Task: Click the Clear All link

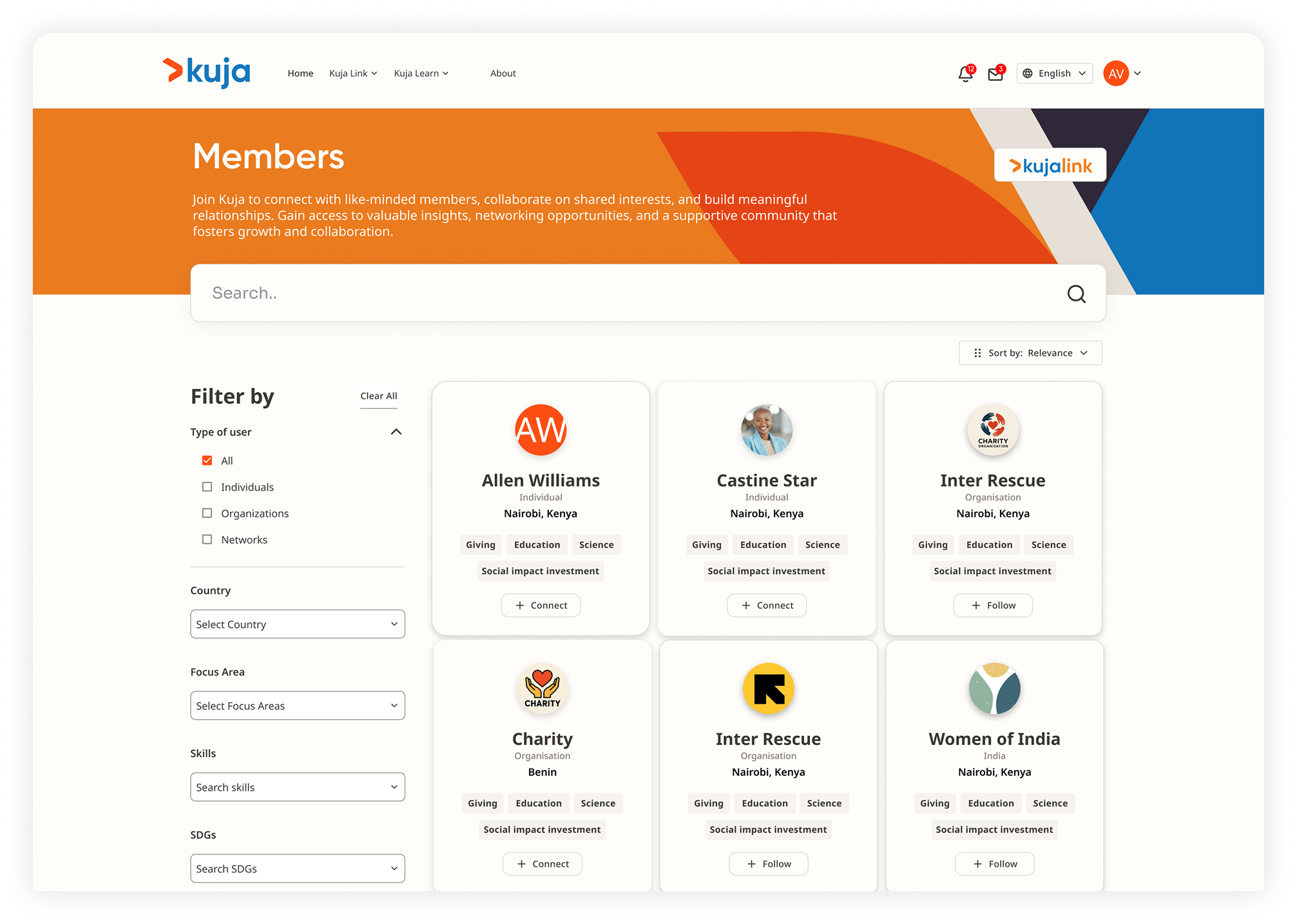Action: tap(379, 396)
